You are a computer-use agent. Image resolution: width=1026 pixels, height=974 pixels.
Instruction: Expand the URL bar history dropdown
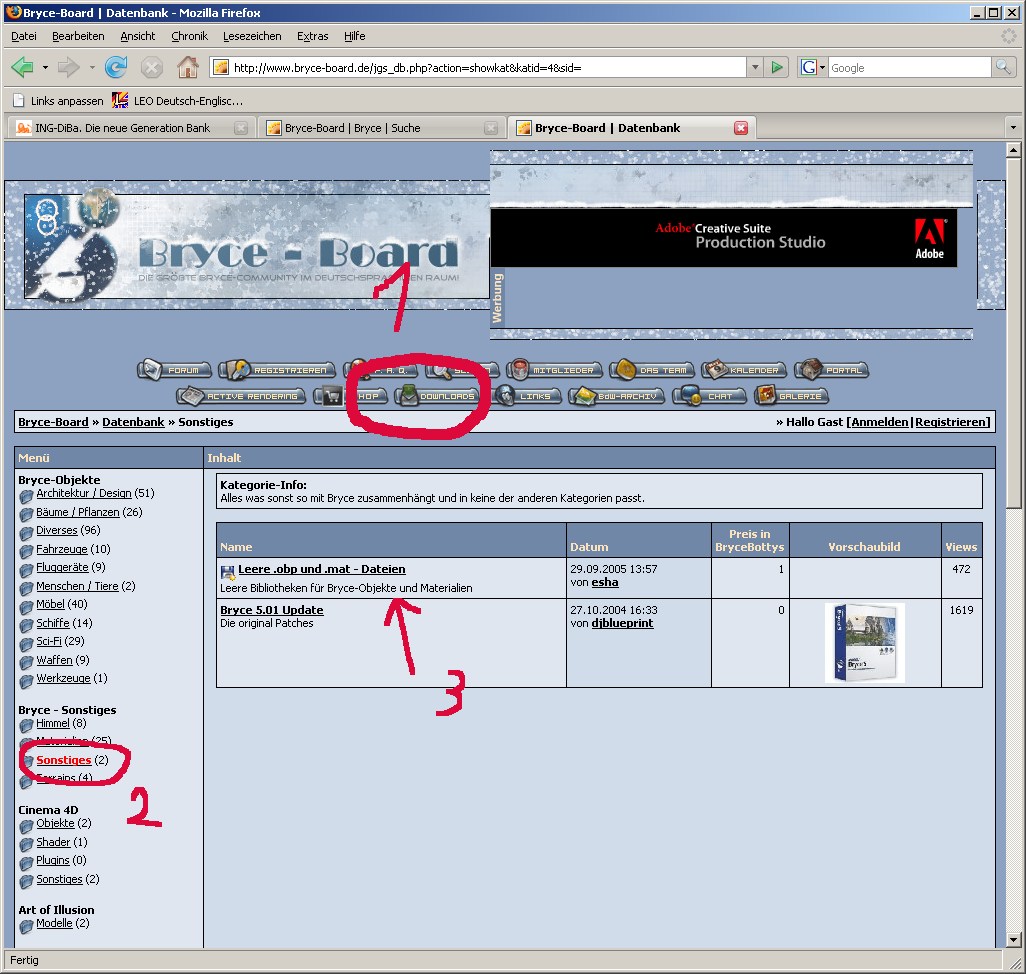(755, 67)
